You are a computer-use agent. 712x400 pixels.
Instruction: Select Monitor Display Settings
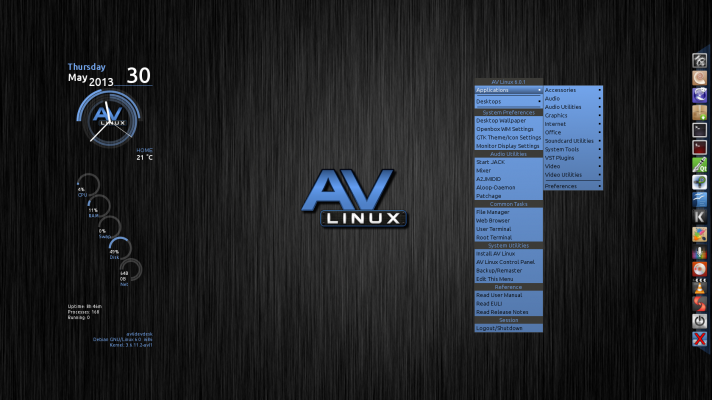509,146
